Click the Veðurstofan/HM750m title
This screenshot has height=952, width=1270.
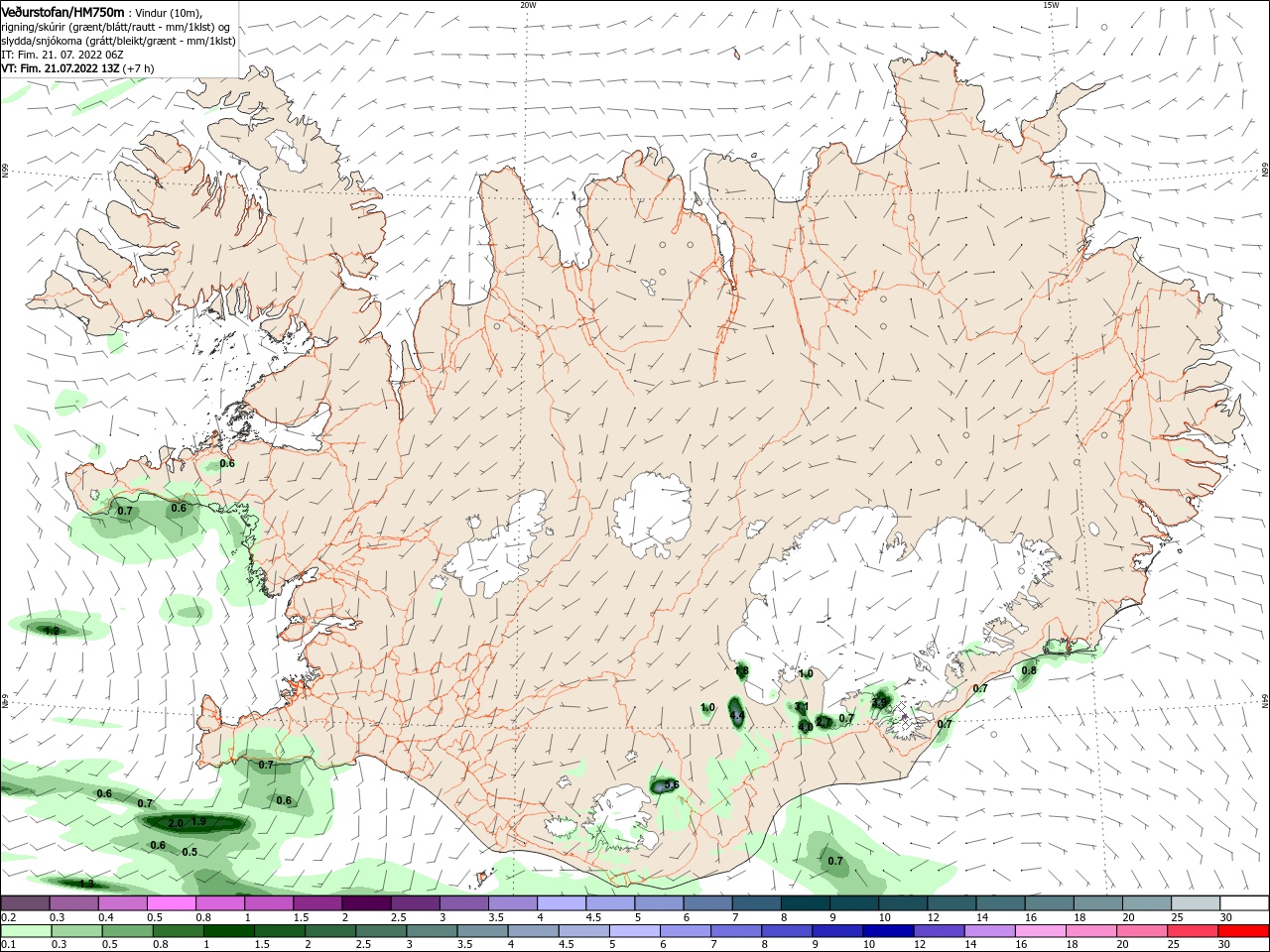63,12
